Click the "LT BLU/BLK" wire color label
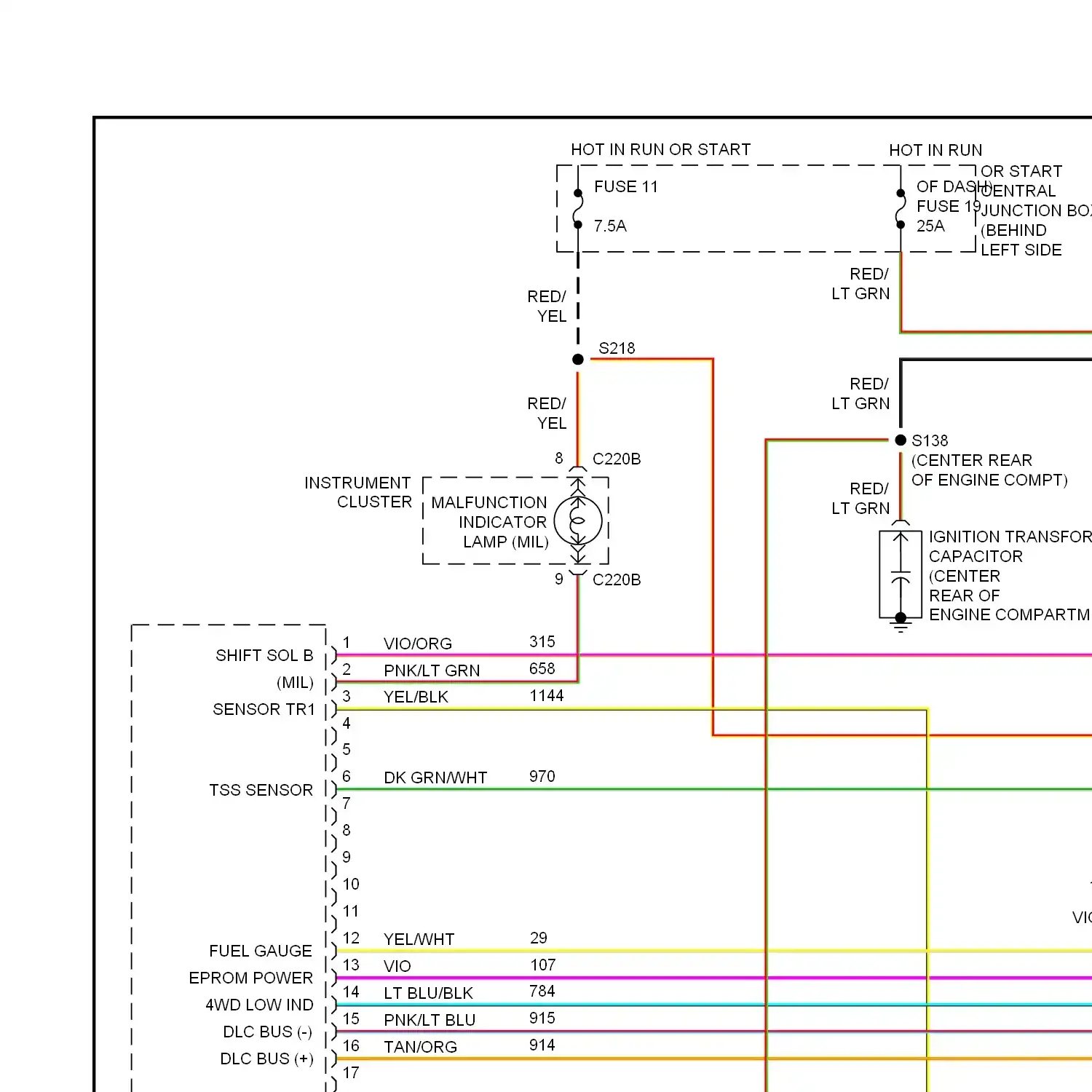Image resolution: width=1092 pixels, height=1092 pixels. click(428, 993)
